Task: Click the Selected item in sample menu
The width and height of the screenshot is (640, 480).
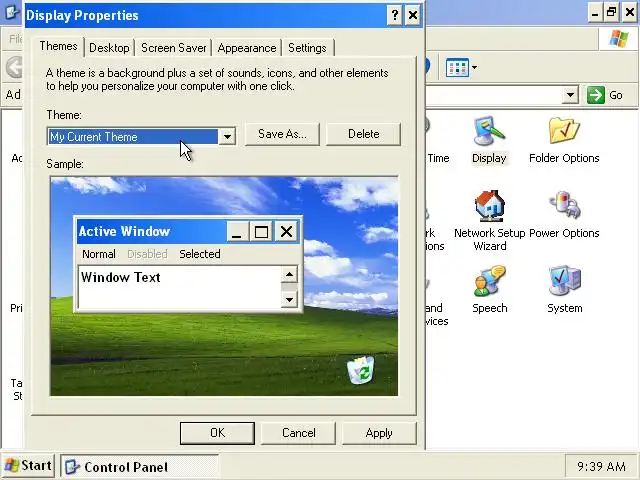Action: click(x=200, y=254)
